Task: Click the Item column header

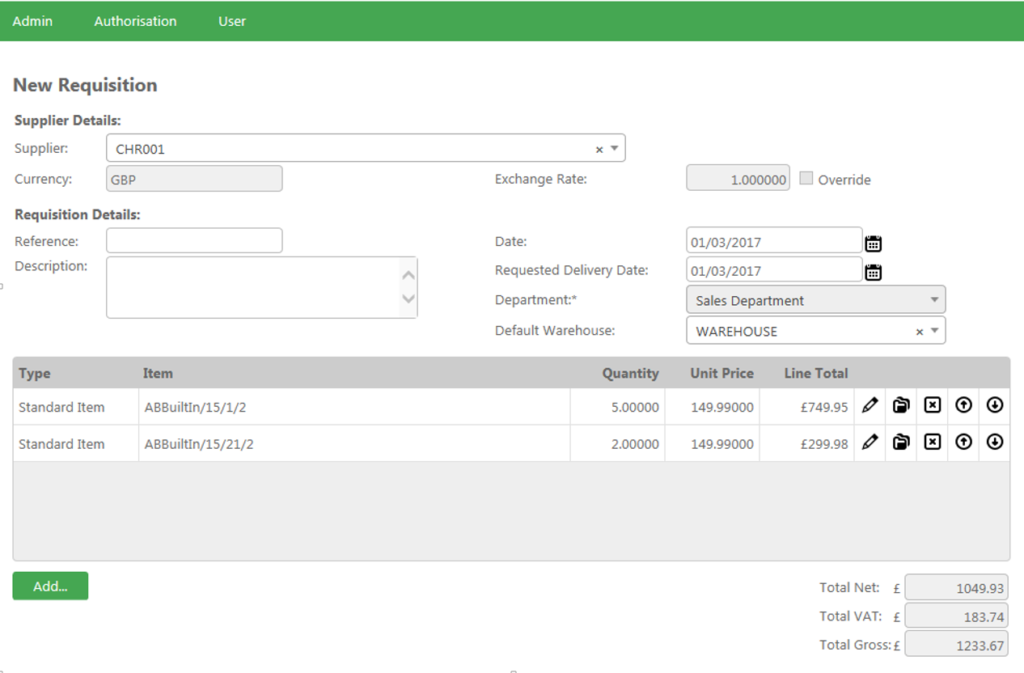Action: point(158,373)
